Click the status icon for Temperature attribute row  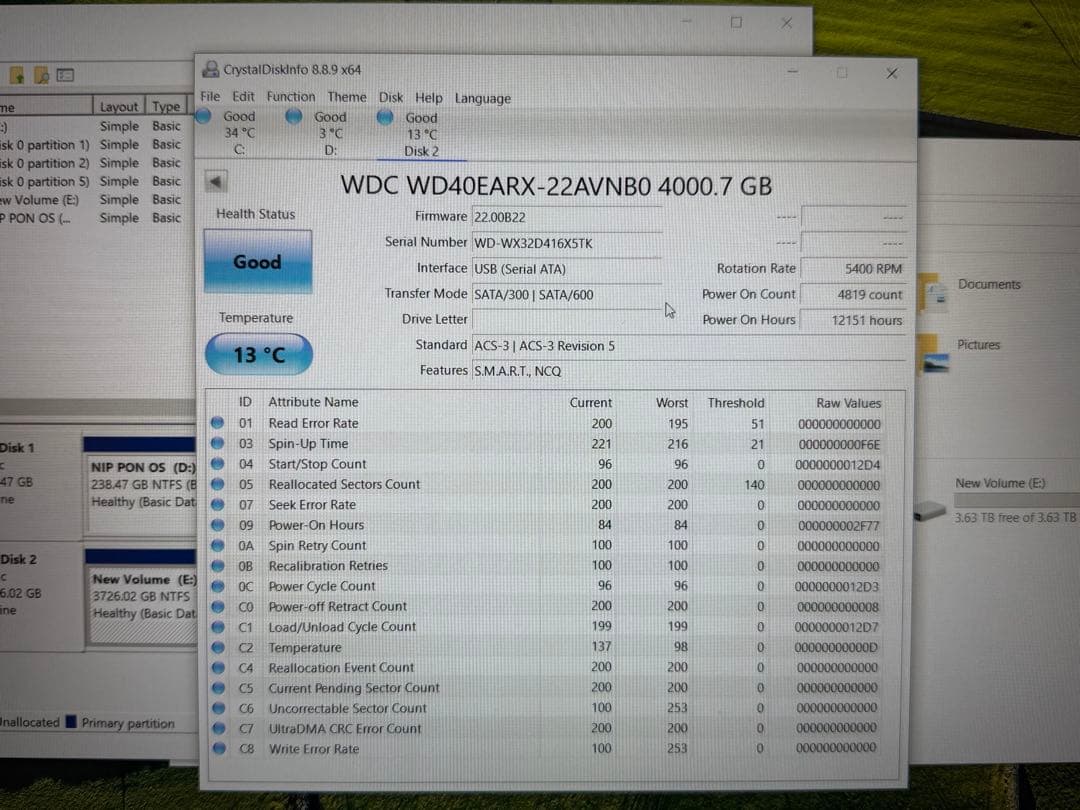218,647
